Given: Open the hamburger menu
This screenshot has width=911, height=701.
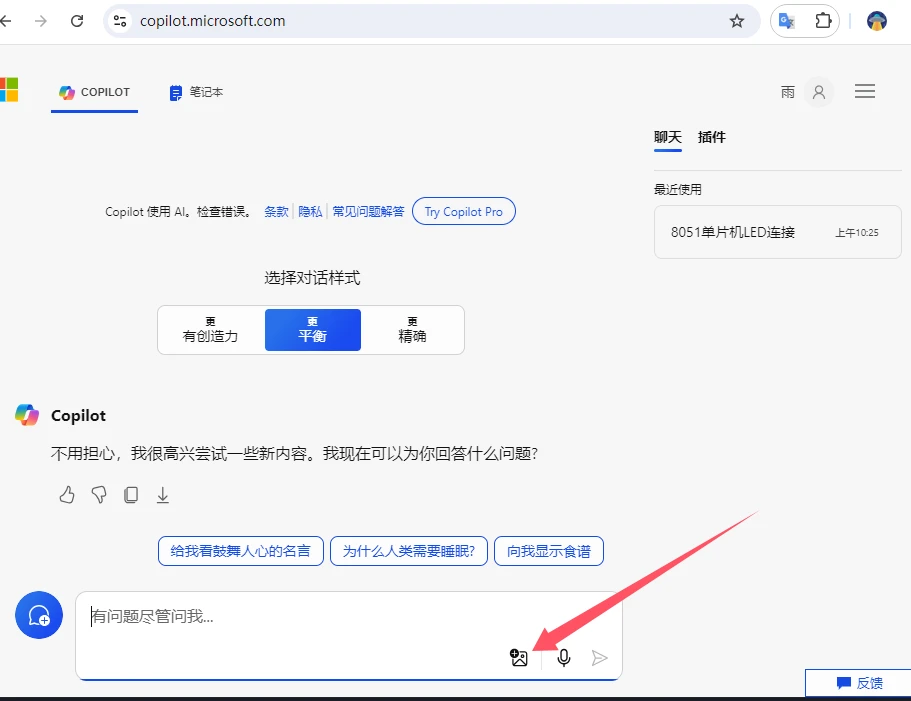Looking at the screenshot, I should [x=865, y=91].
